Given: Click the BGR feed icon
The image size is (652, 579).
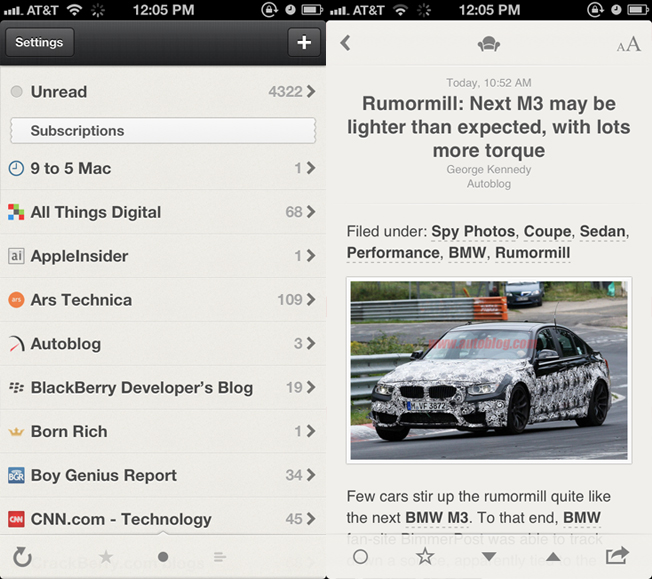Looking at the screenshot, I should 16,475.
